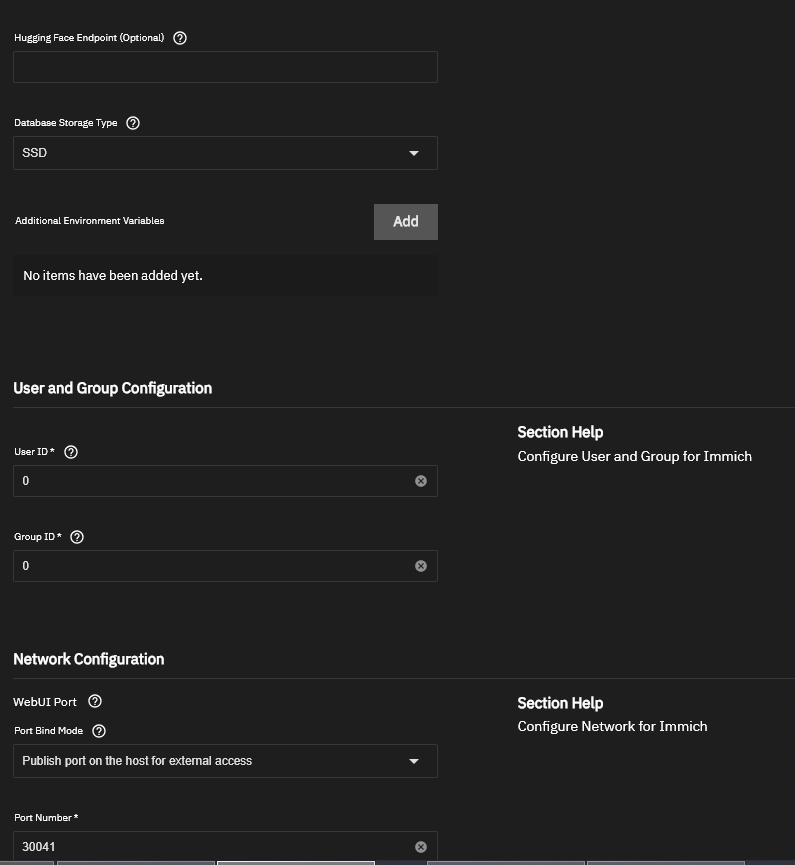
Task: Clear the Port Number field value
Action: tap(421, 847)
